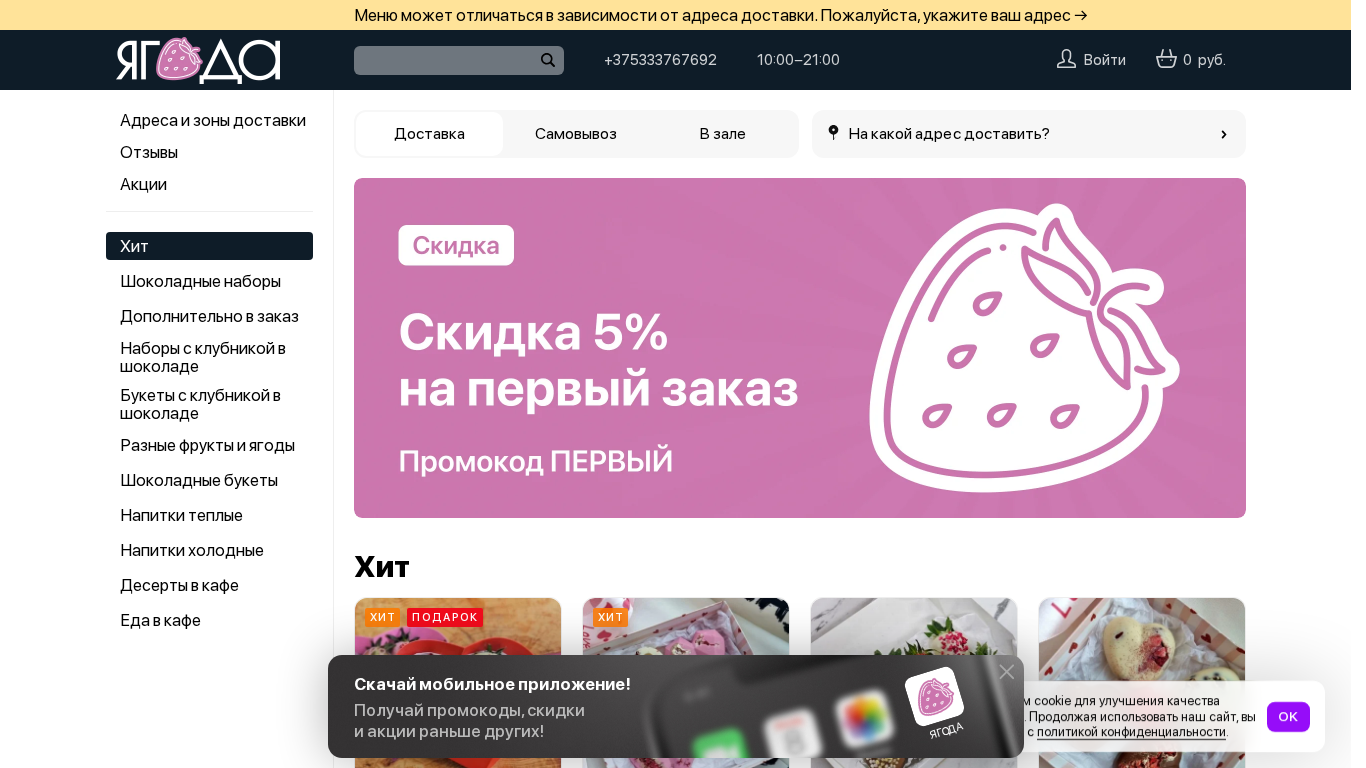The height and width of the screenshot is (768, 1366).
Task: Open the На какой адрес доставить selector
Action: (1029, 134)
